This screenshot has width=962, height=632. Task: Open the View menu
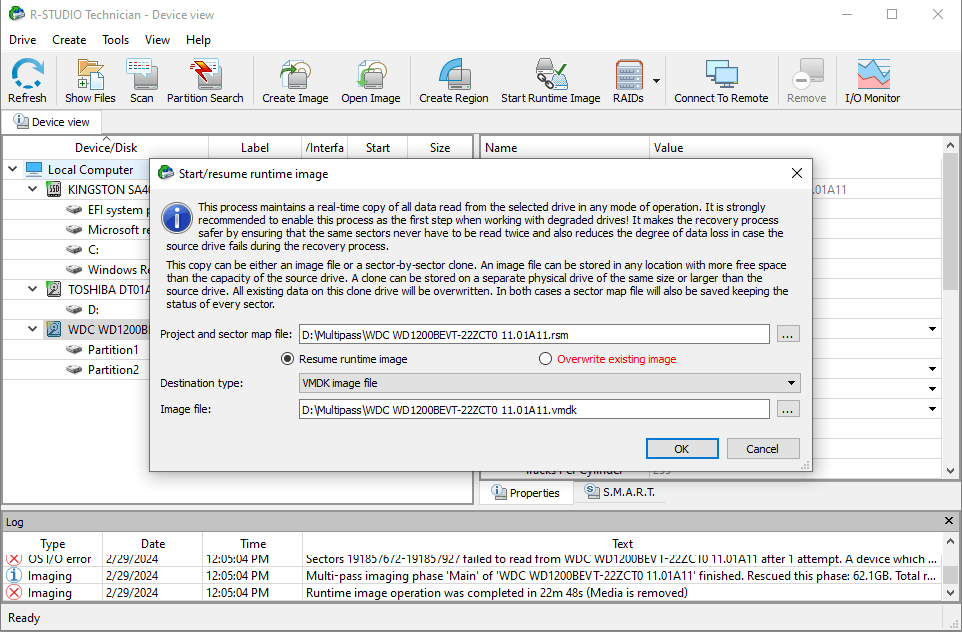click(x=157, y=40)
